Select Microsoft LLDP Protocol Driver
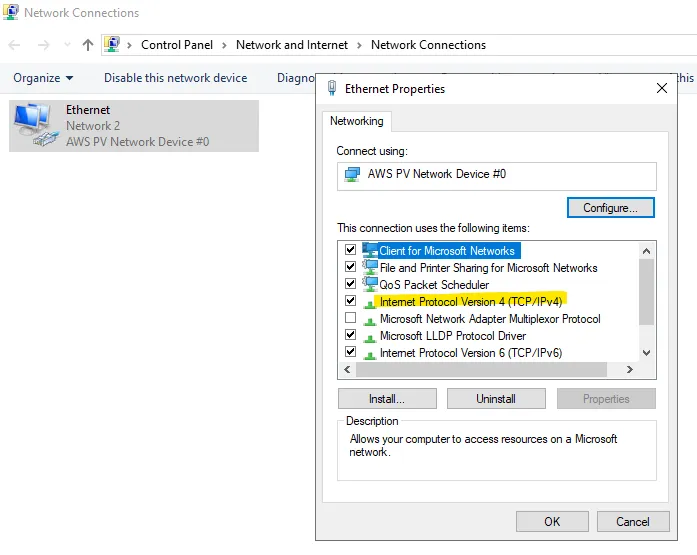This screenshot has width=697, height=555. (x=453, y=335)
